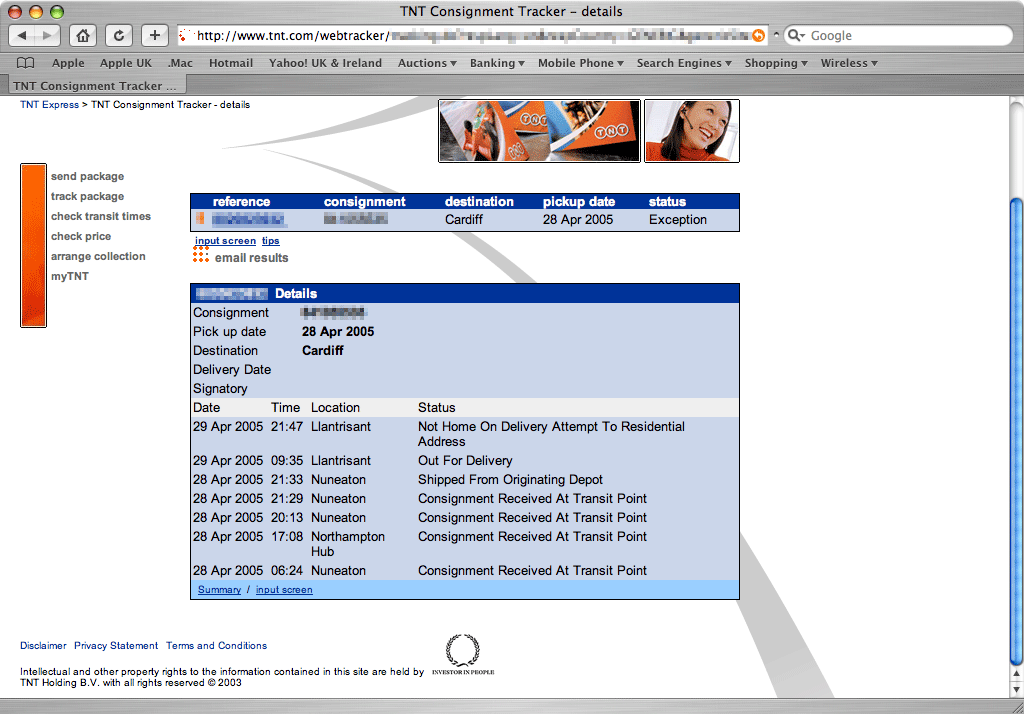Open the Google search magnifier menu
This screenshot has width=1024, height=714.
(x=796, y=35)
